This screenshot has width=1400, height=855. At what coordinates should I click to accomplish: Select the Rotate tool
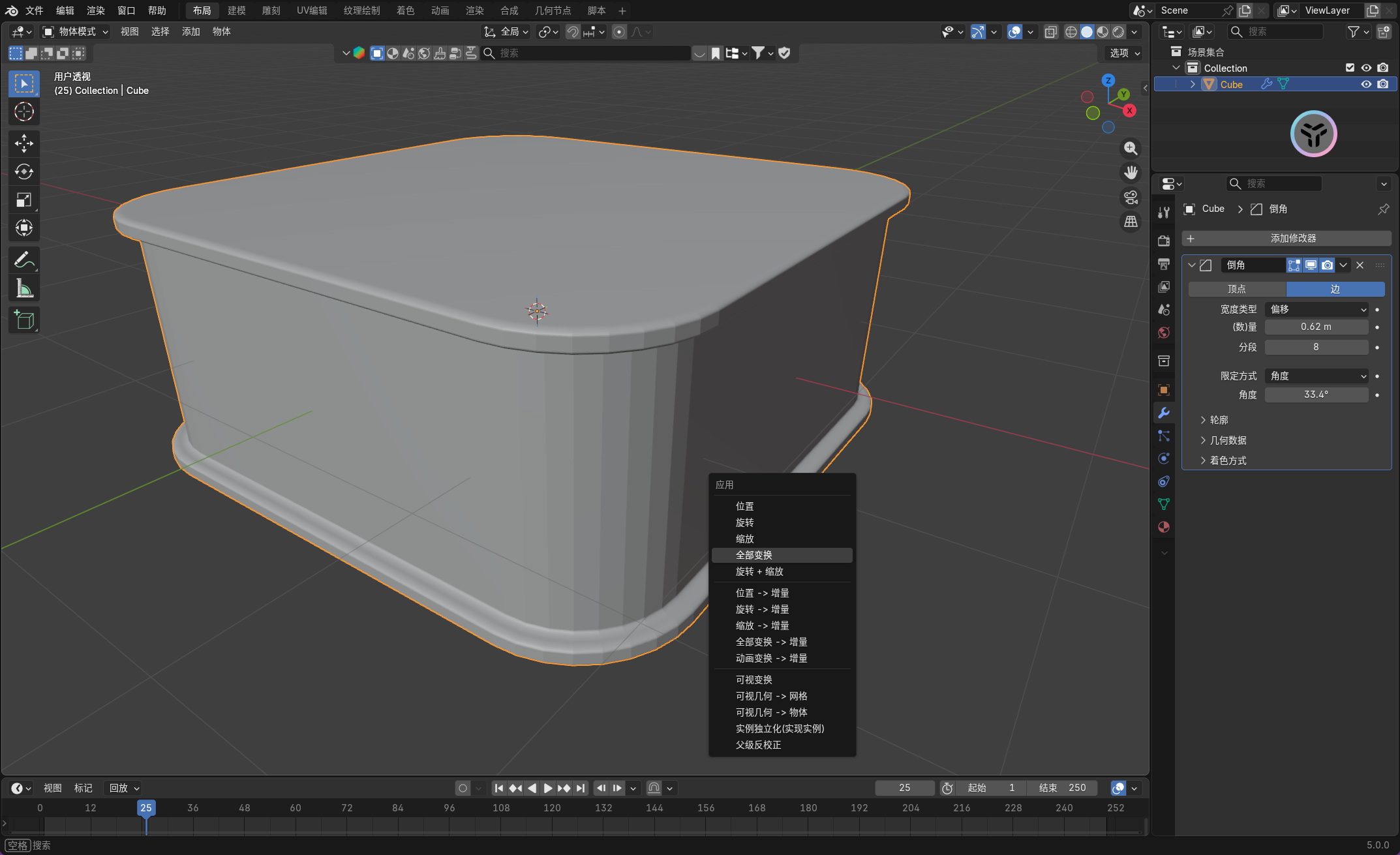(24, 172)
